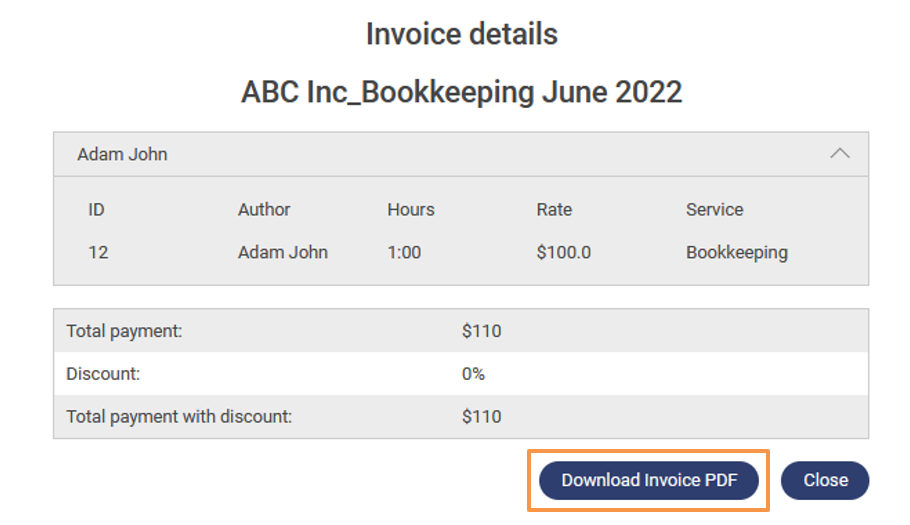Click the Total payment label
Image resolution: width=910 pixels, height=525 pixels.
124,331
